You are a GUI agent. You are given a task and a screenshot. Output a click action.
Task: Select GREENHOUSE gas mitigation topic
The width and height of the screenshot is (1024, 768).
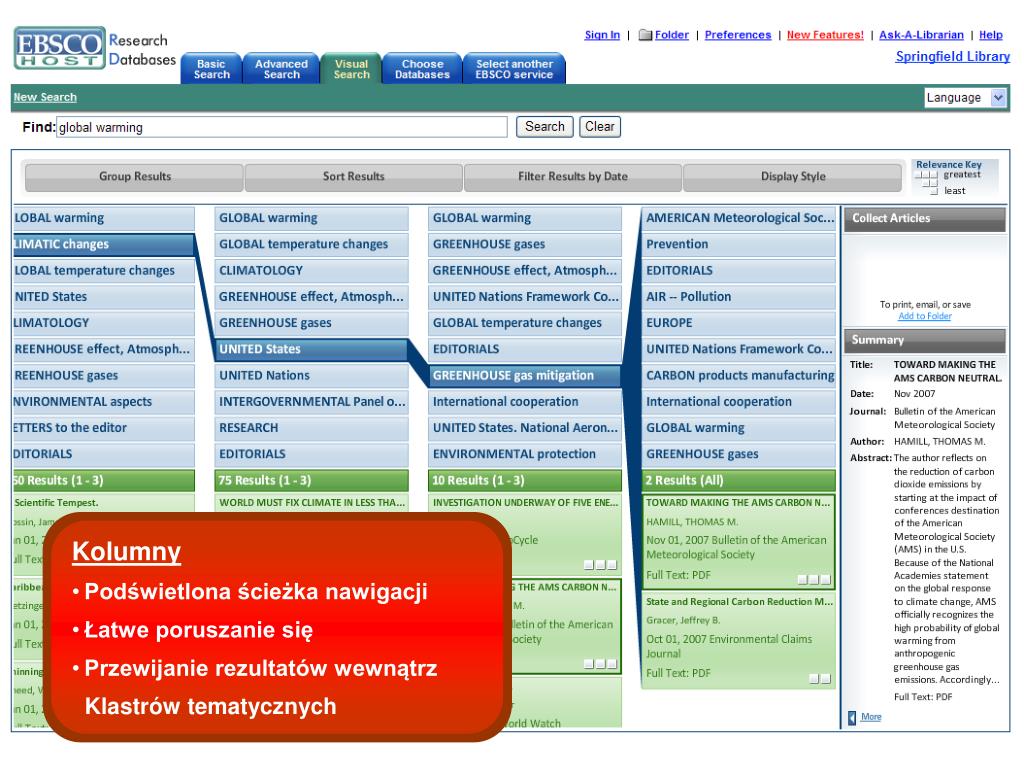tap(524, 376)
